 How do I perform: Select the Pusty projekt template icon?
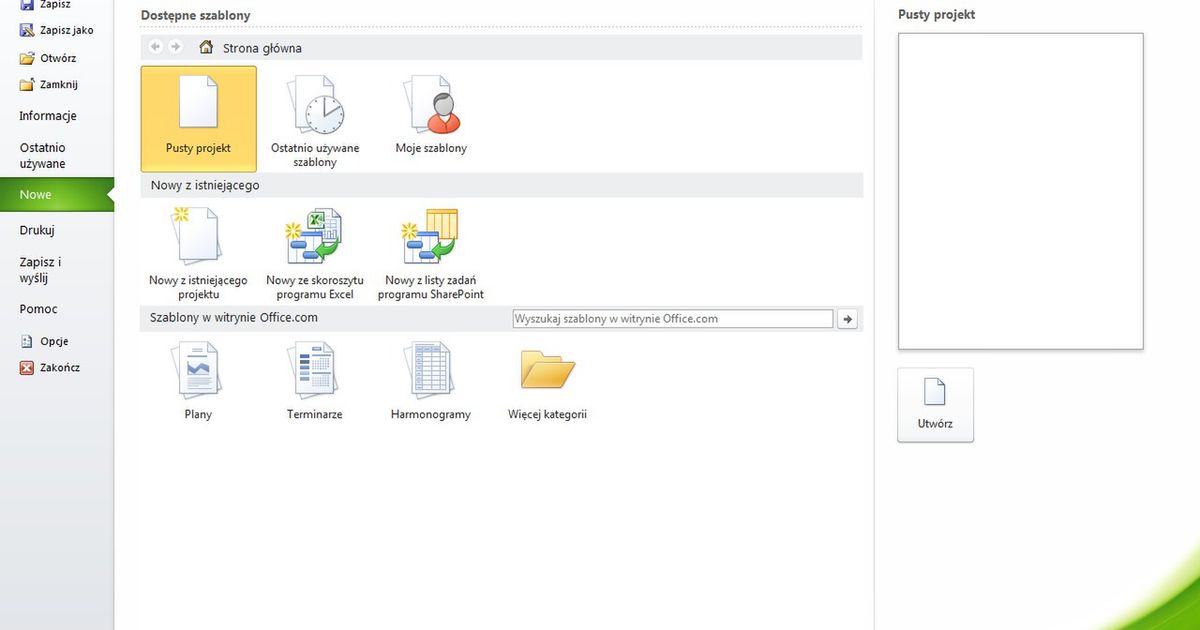point(197,110)
